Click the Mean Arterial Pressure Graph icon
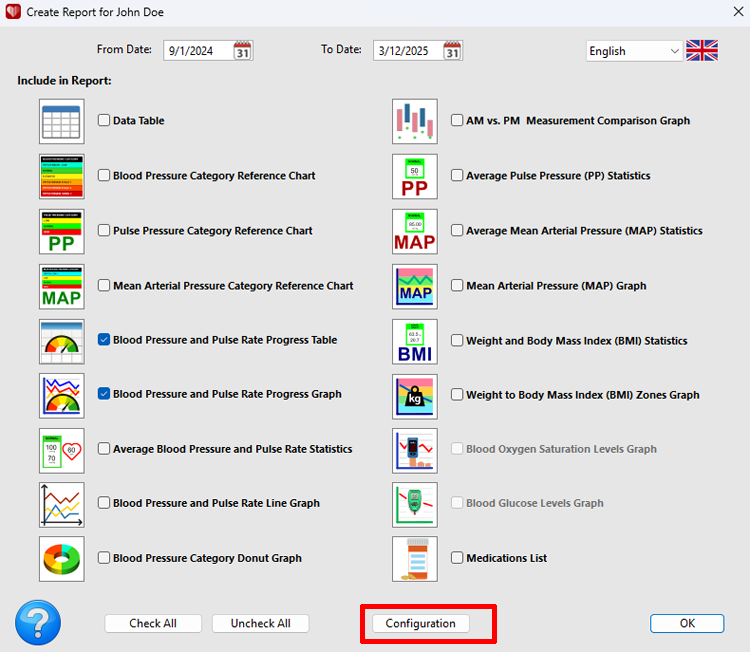The width and height of the screenshot is (750, 652). click(x=414, y=286)
